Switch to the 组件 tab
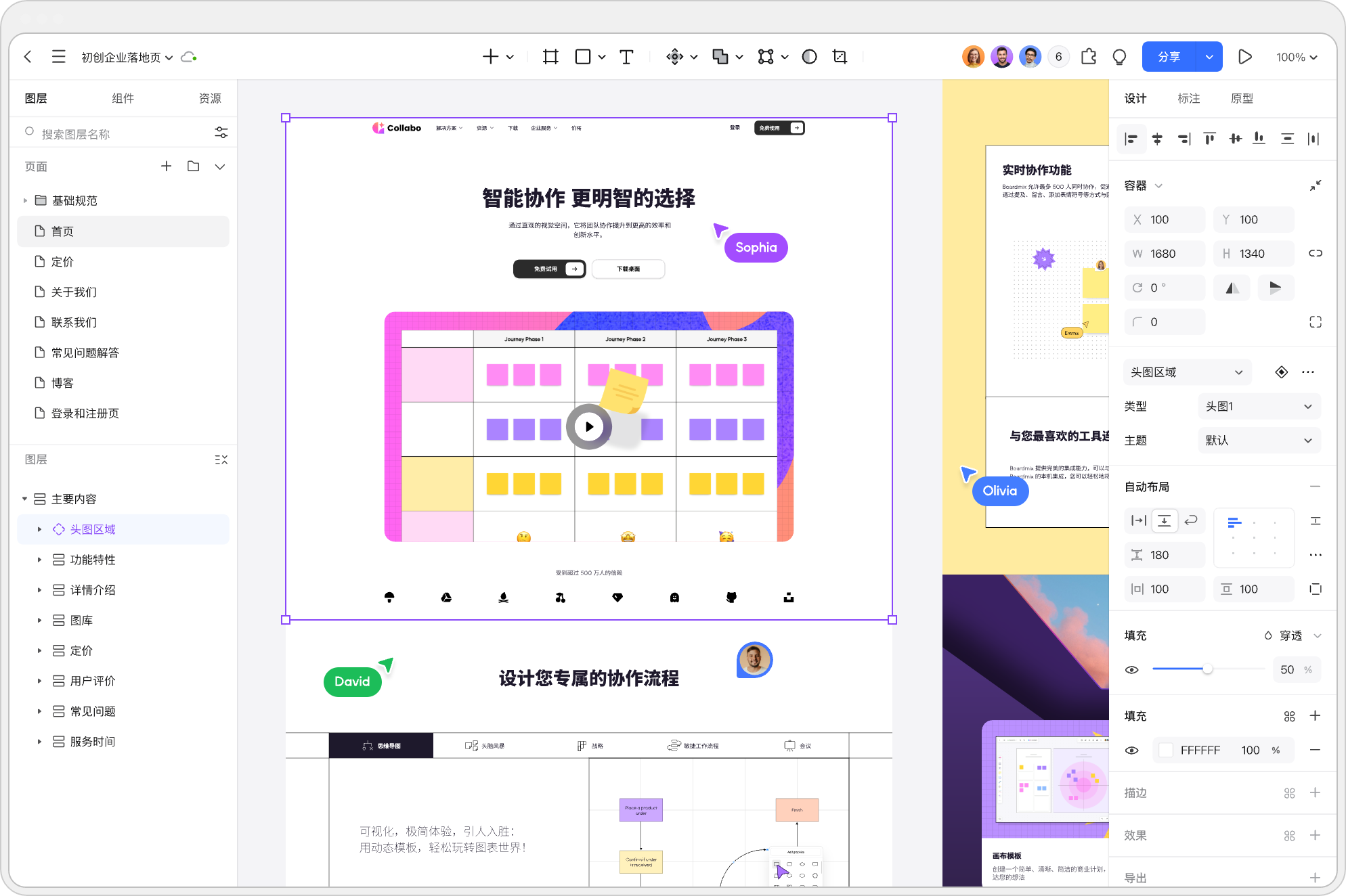 point(123,98)
